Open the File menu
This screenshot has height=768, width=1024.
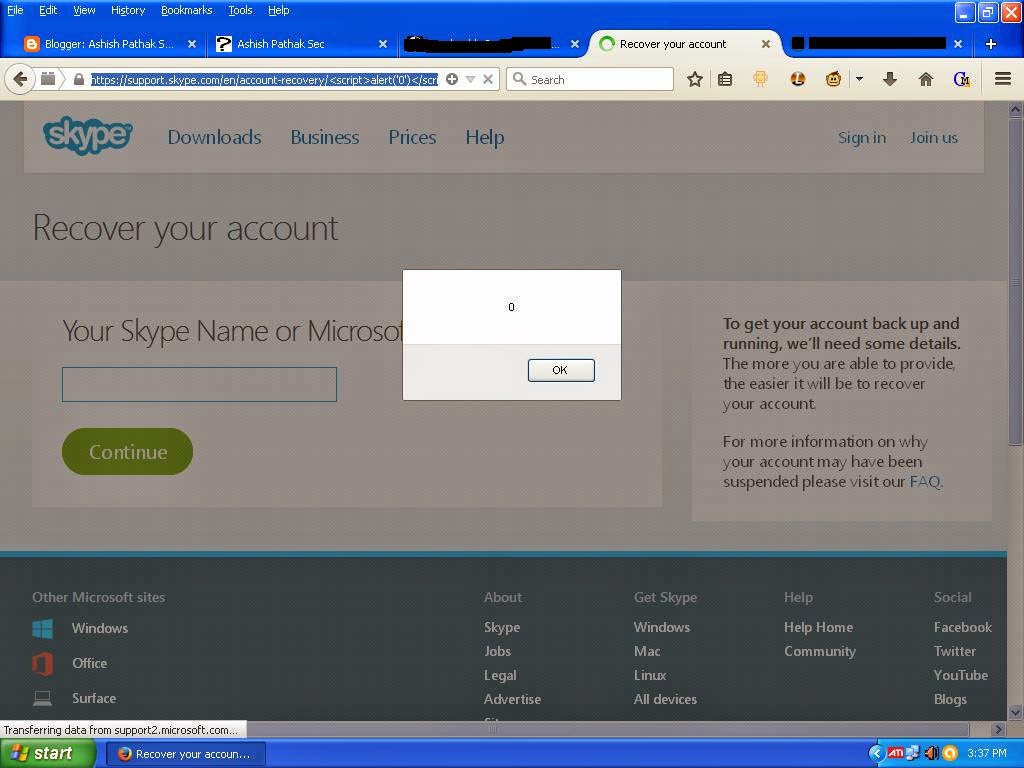15,10
